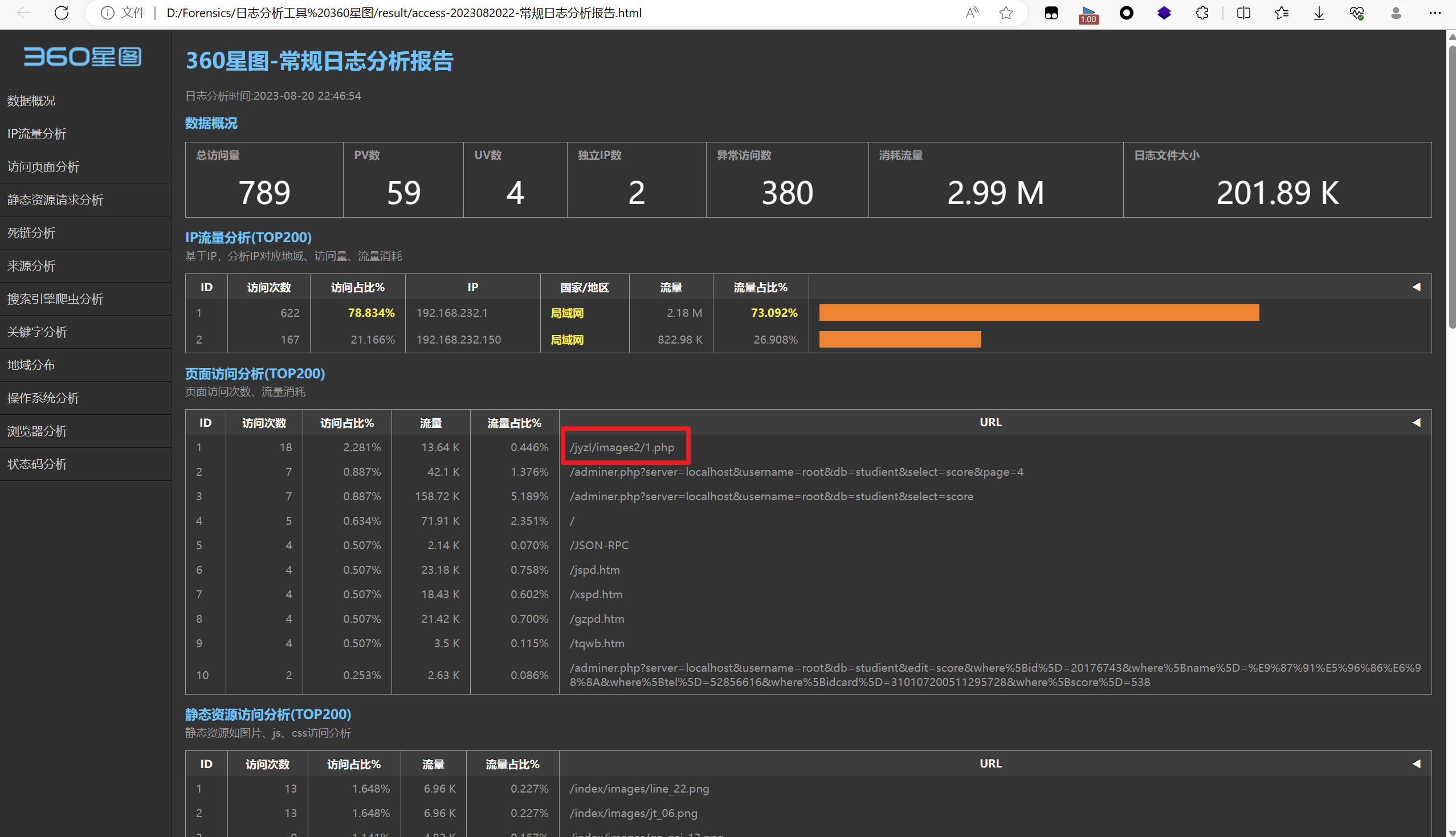Click the black circle extension icon

point(1127,13)
